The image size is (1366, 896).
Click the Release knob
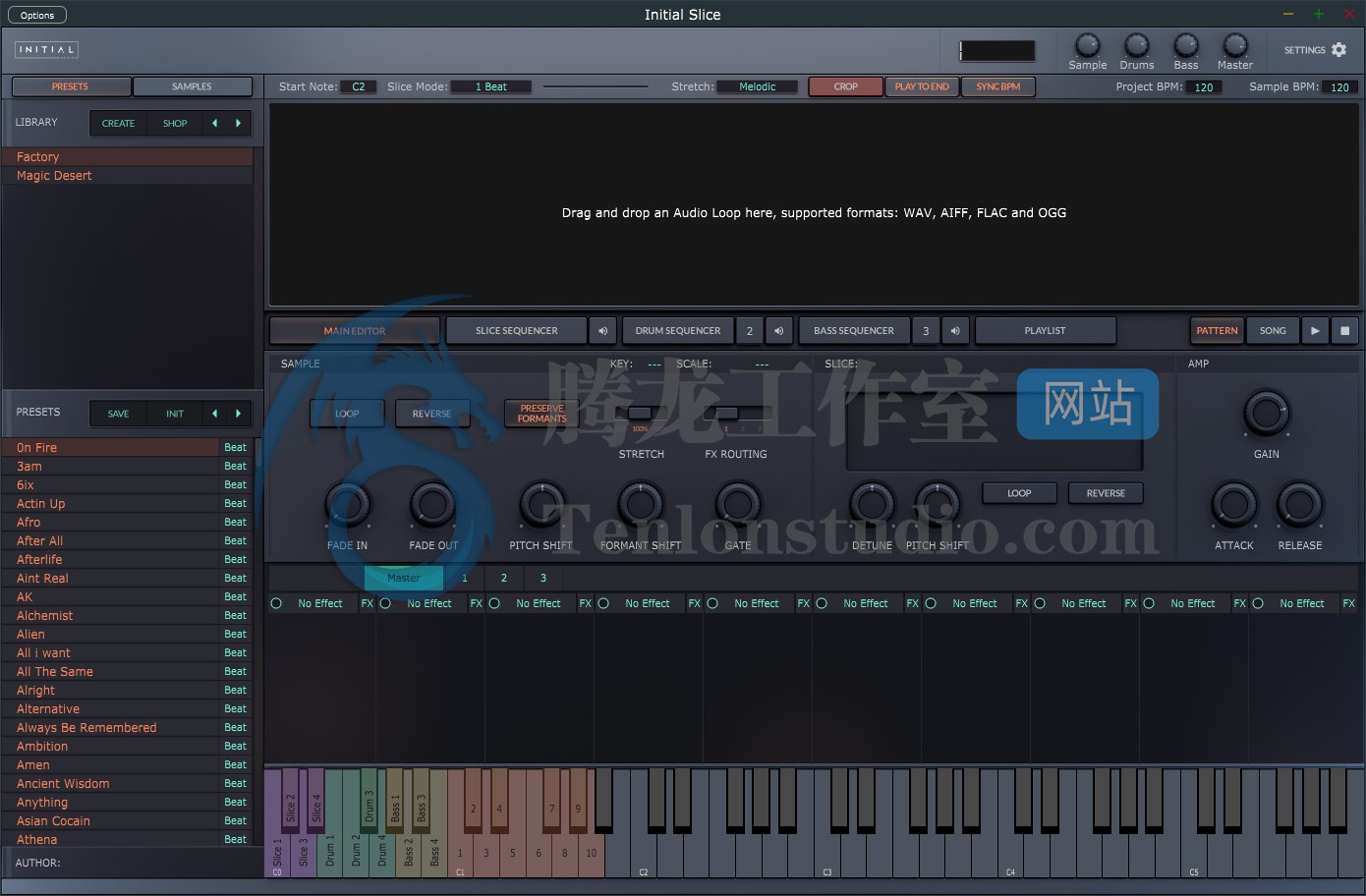(x=1299, y=505)
